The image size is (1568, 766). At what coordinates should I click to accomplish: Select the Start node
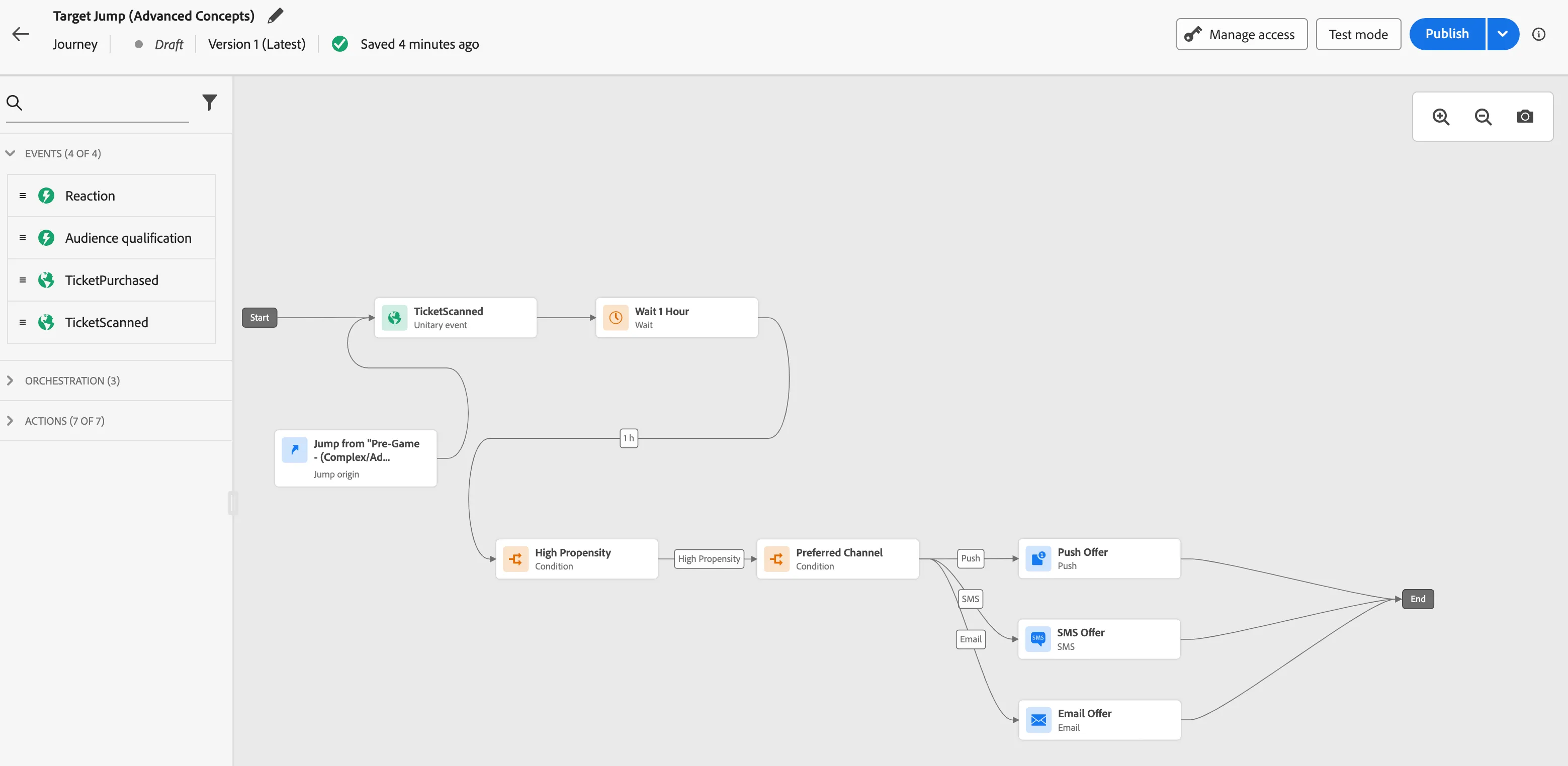pos(259,318)
